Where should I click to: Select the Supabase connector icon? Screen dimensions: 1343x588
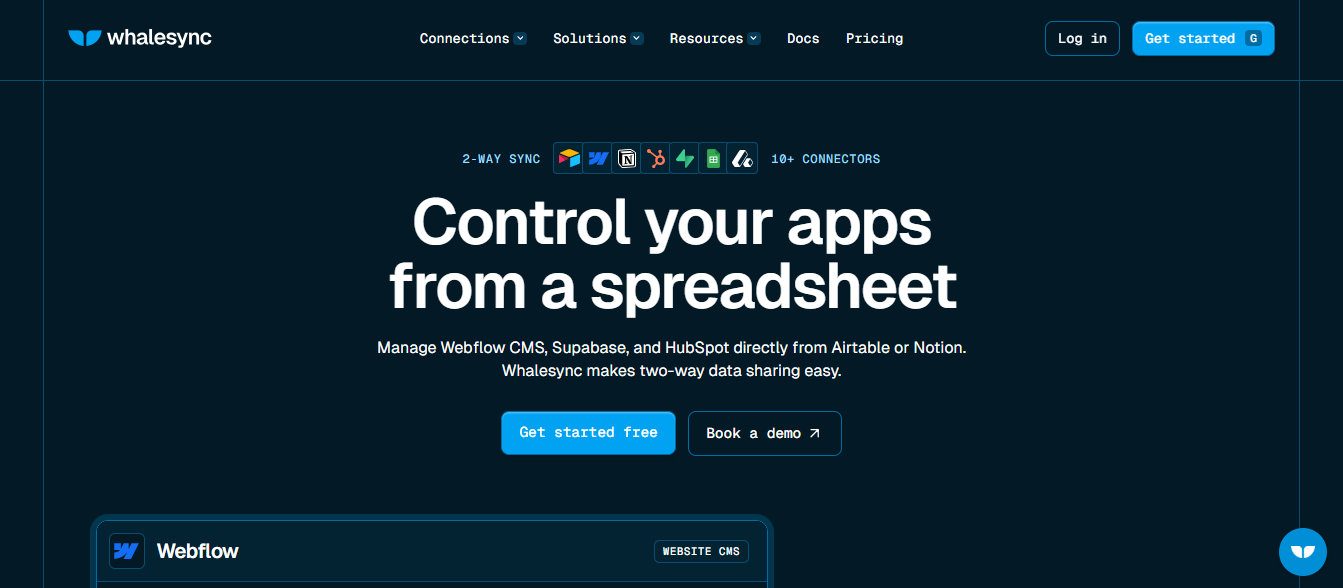[685, 158]
